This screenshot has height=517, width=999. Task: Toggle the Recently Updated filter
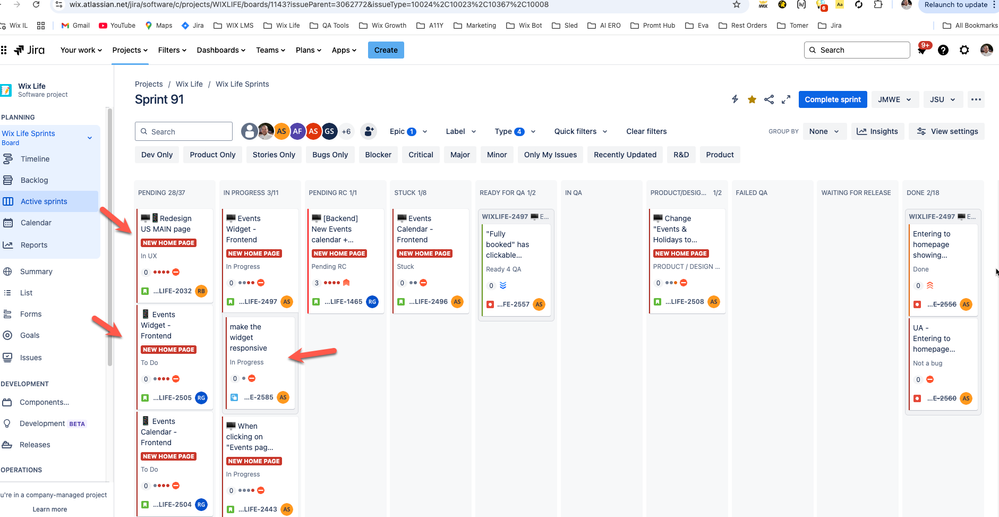point(625,154)
